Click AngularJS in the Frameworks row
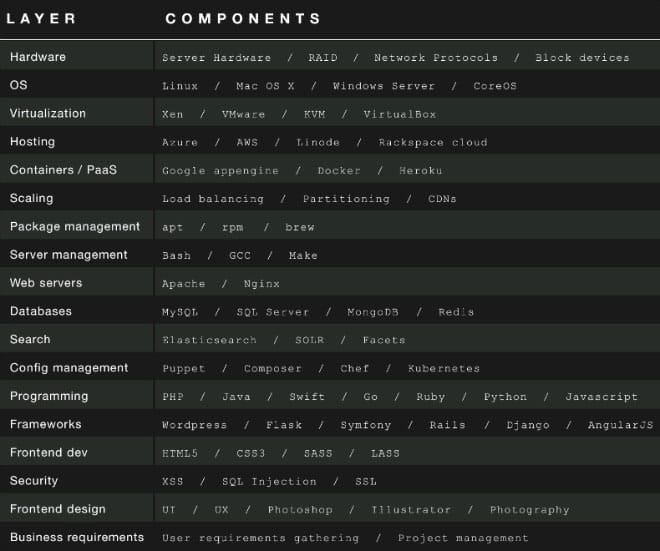This screenshot has height=551, width=660. (x=620, y=425)
